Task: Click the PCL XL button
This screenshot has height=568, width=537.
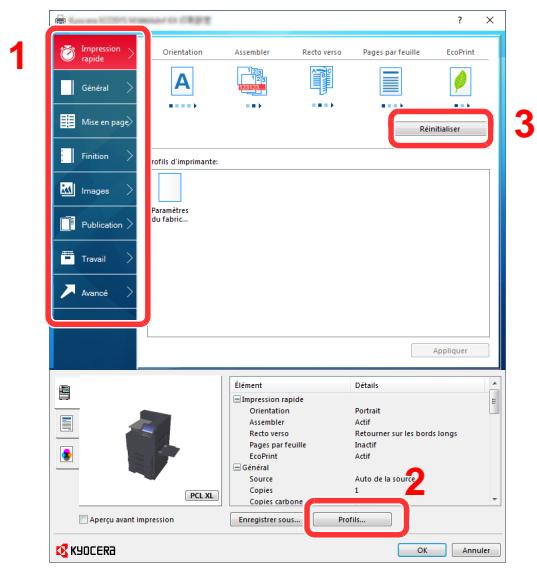Action: [x=202, y=495]
